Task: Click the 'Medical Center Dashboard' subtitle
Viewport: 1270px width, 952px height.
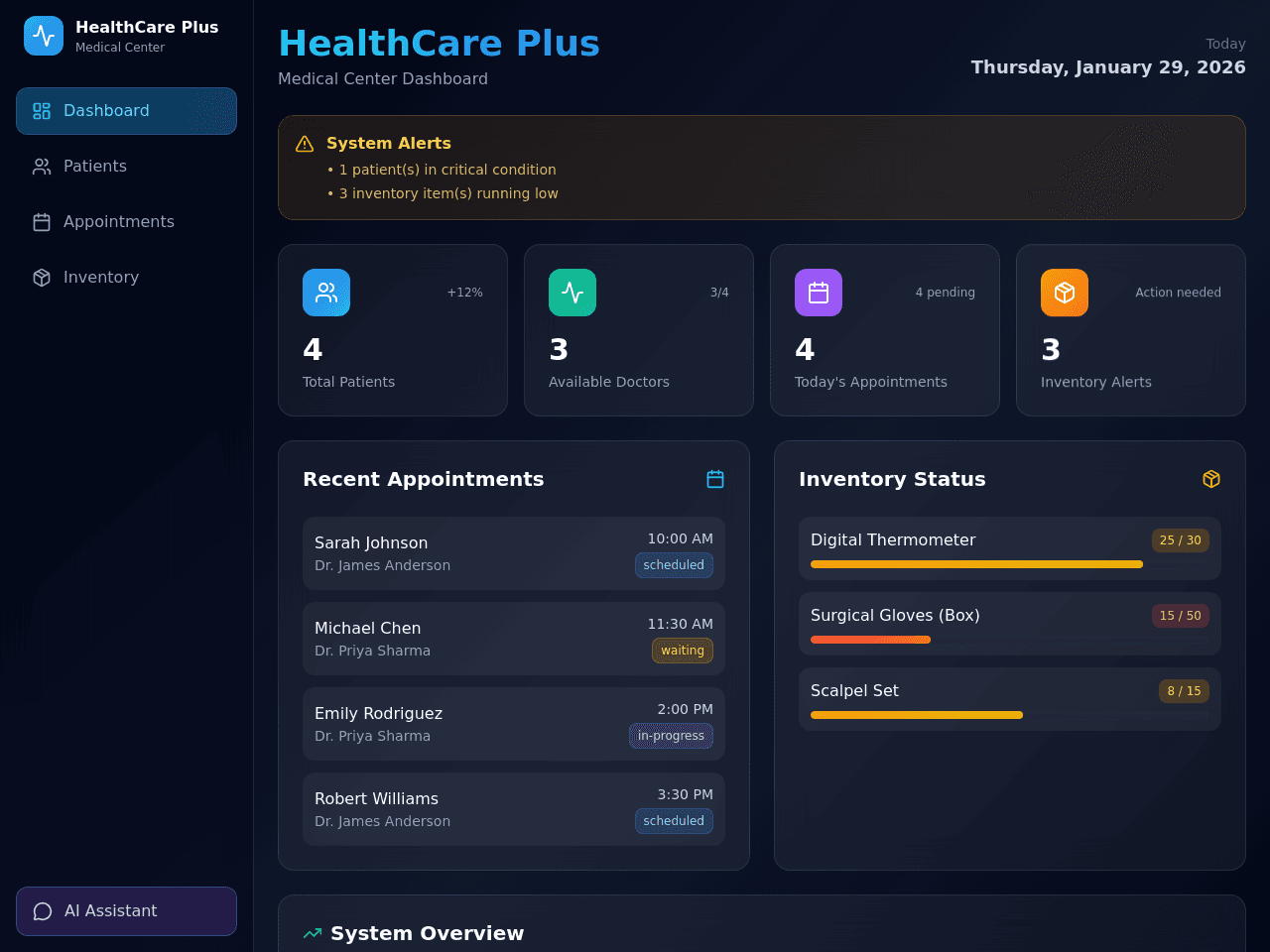Action: (x=383, y=78)
